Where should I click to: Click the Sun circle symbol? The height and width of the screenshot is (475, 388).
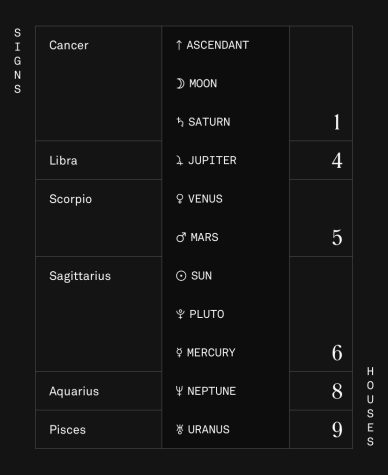(x=181, y=276)
